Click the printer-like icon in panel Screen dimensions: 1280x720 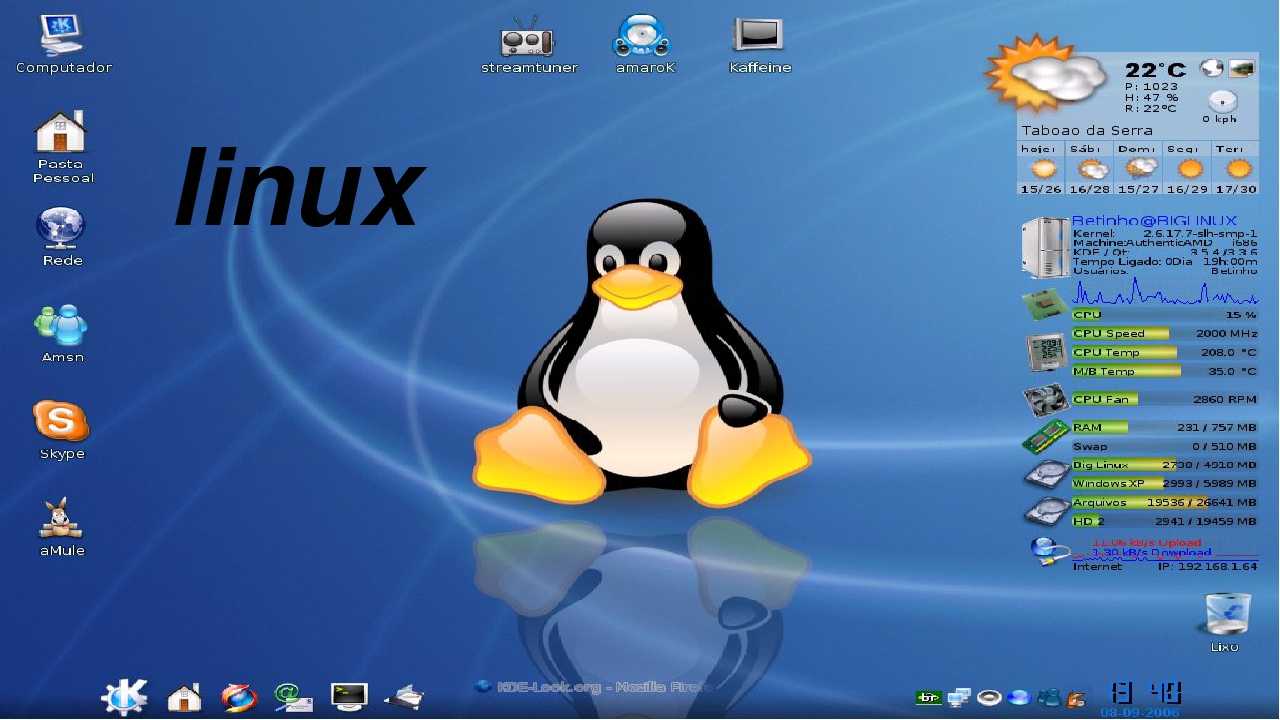pos(406,697)
